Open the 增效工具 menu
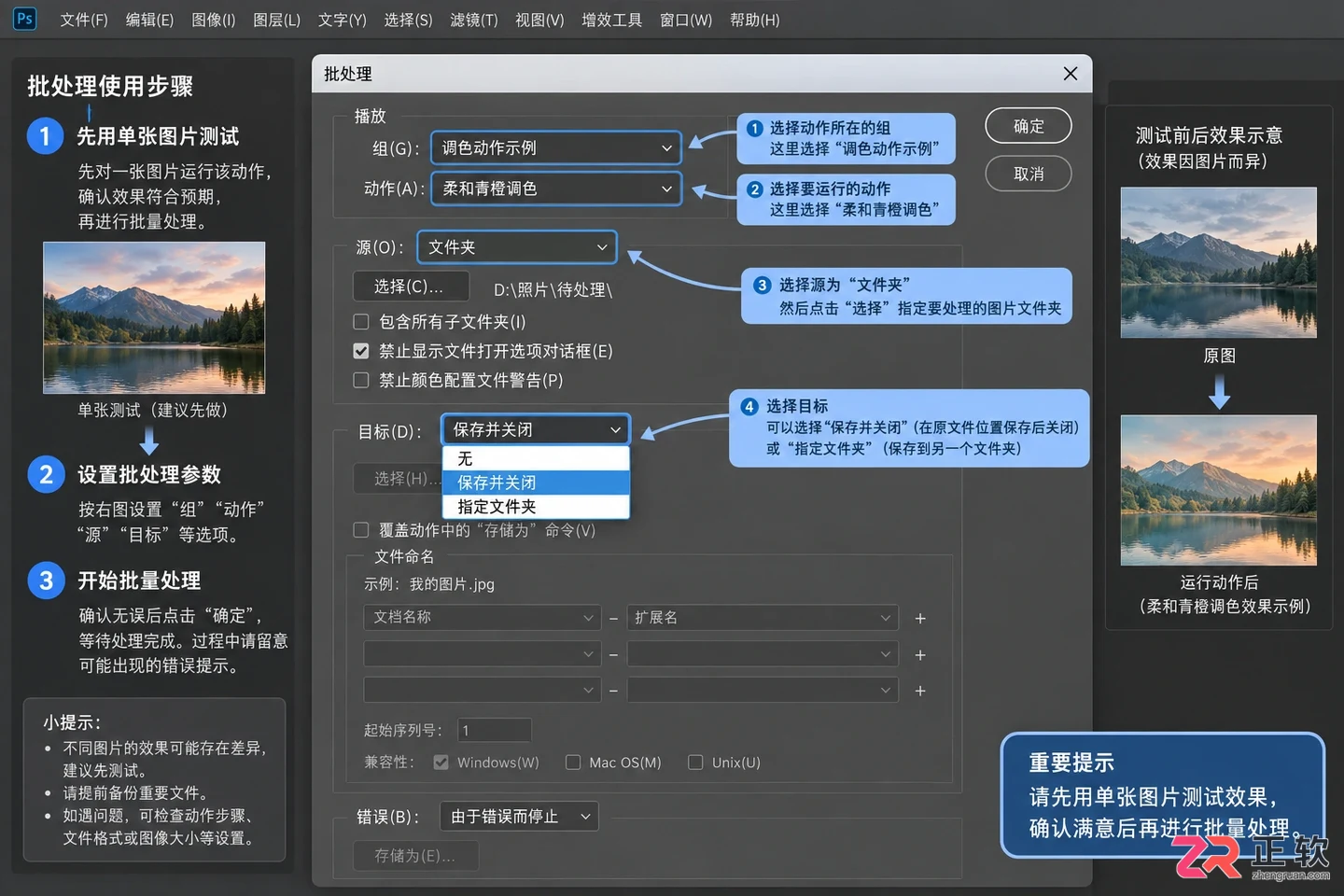This screenshot has height=896, width=1344. [x=612, y=20]
